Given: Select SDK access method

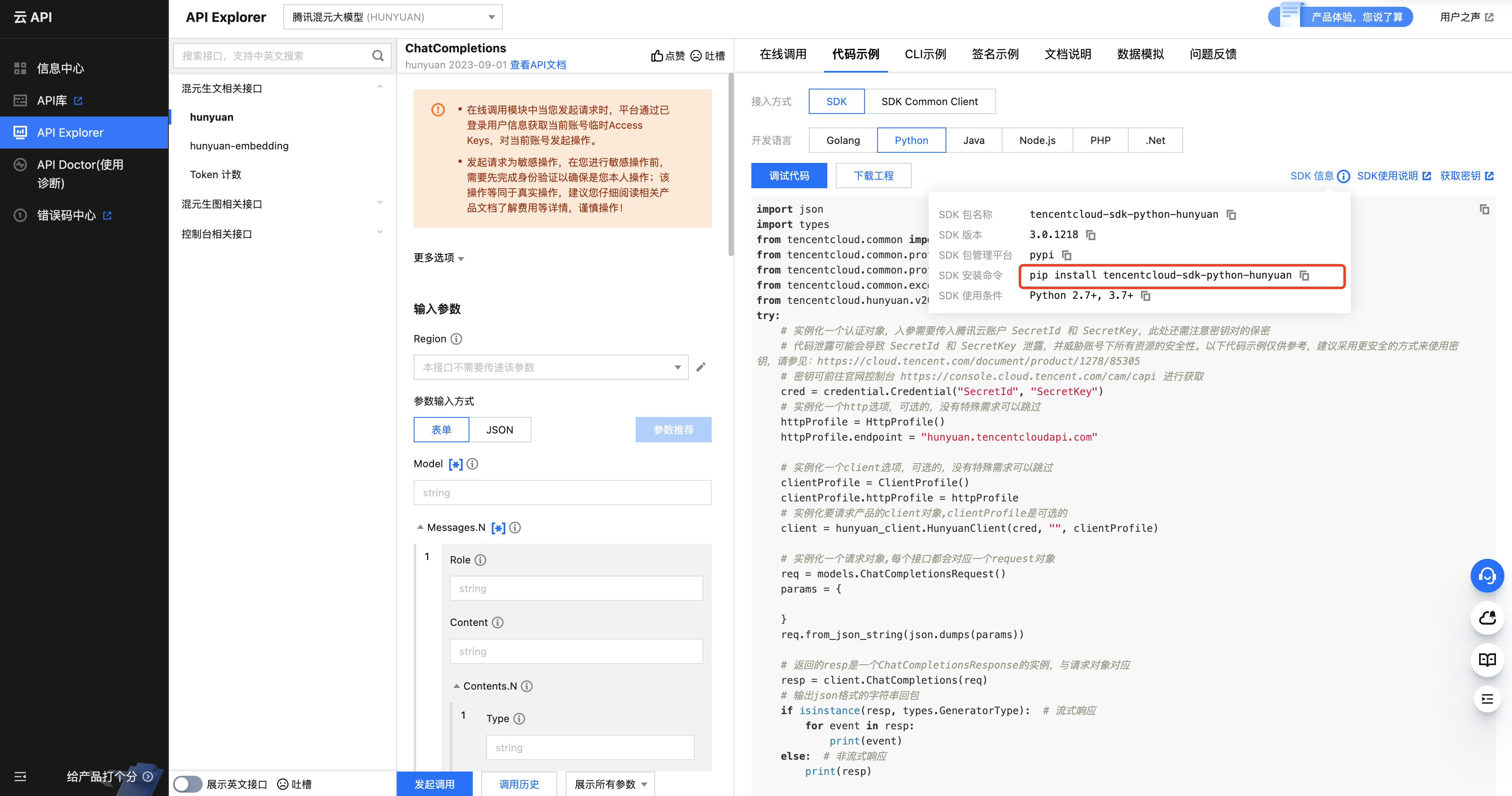Looking at the screenshot, I should click(837, 102).
